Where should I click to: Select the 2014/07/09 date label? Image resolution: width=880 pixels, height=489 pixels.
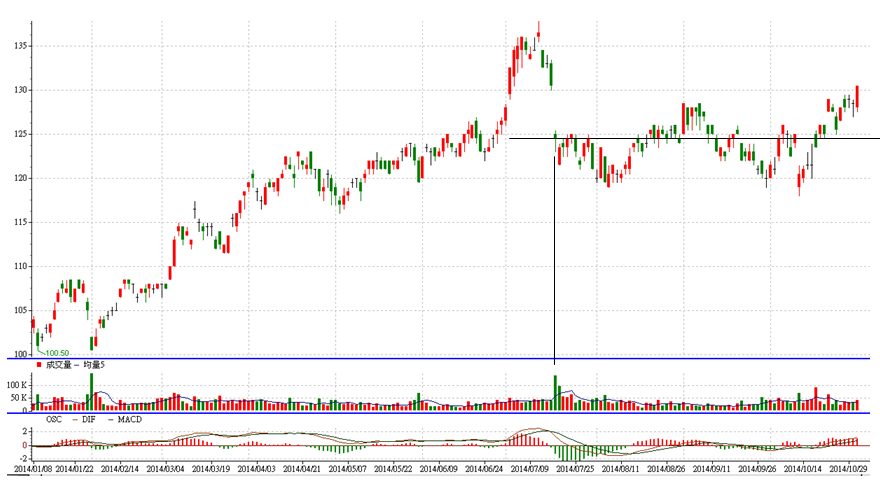click(x=530, y=469)
